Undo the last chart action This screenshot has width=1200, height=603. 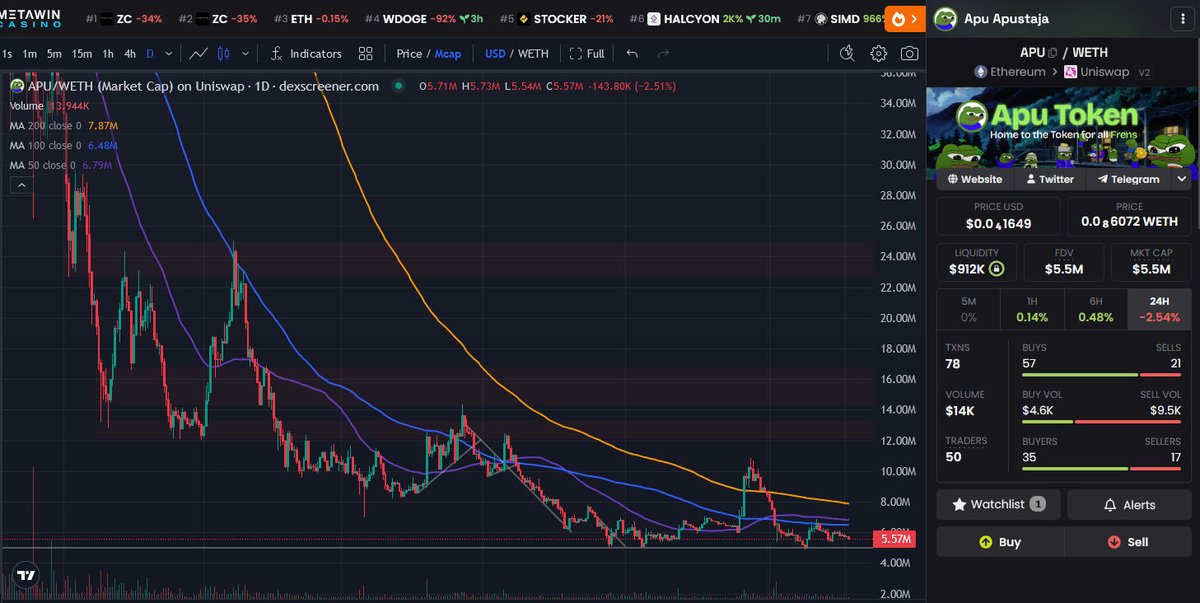click(632, 53)
